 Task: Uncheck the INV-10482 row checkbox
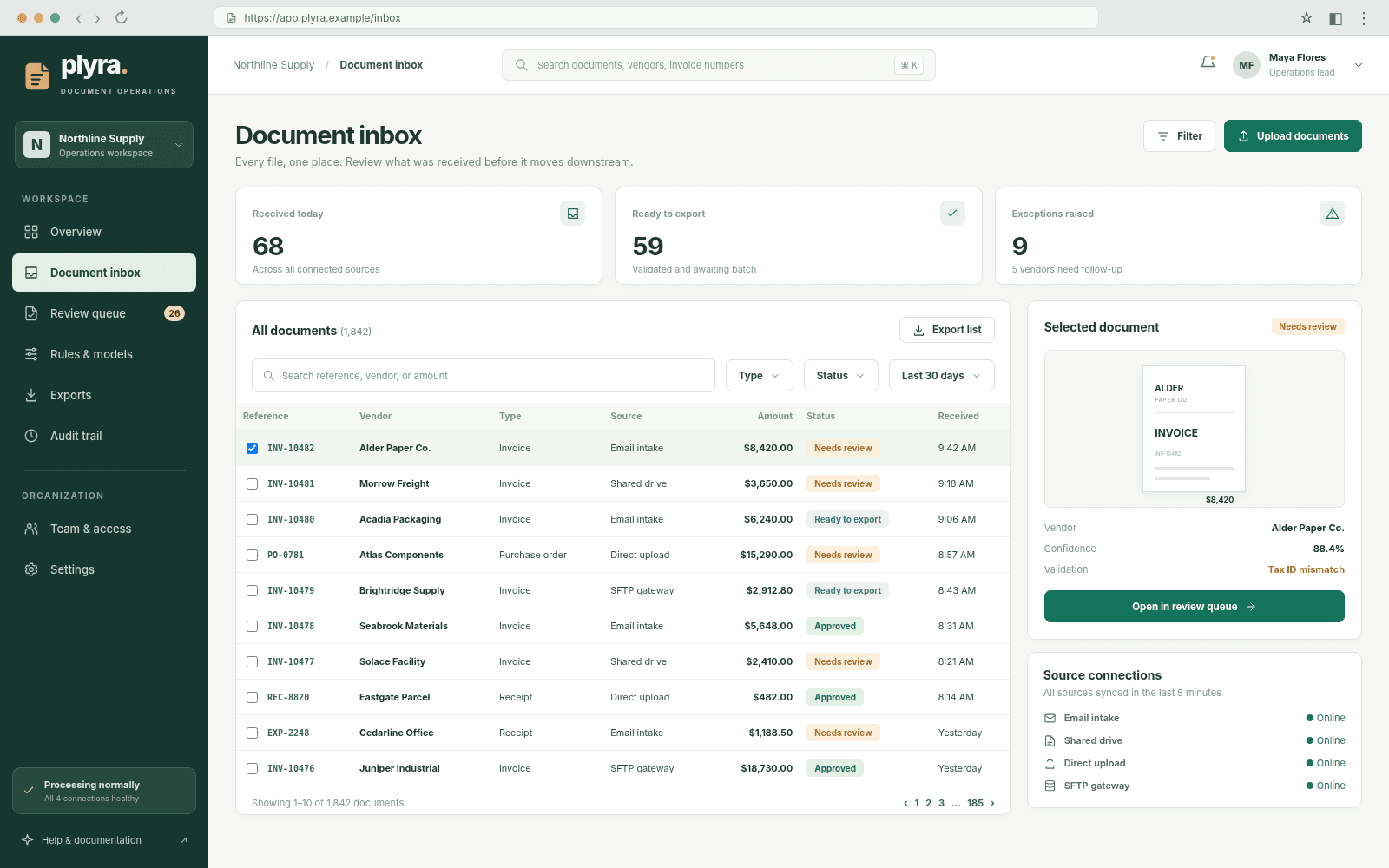click(x=252, y=448)
